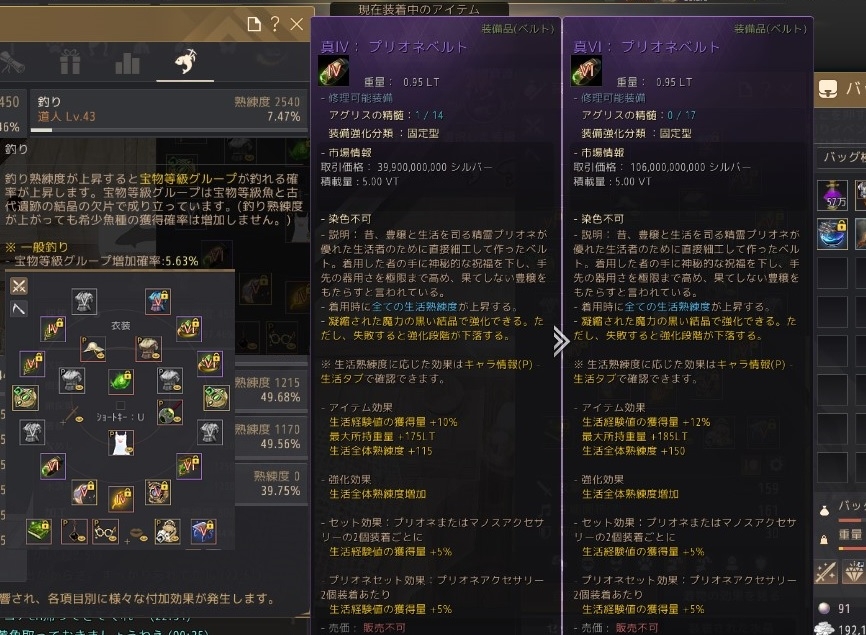866x635 pixels.
Task: Tick the small checkbox above ショートキー：U
Action: pyautogui.click(x=120, y=406)
